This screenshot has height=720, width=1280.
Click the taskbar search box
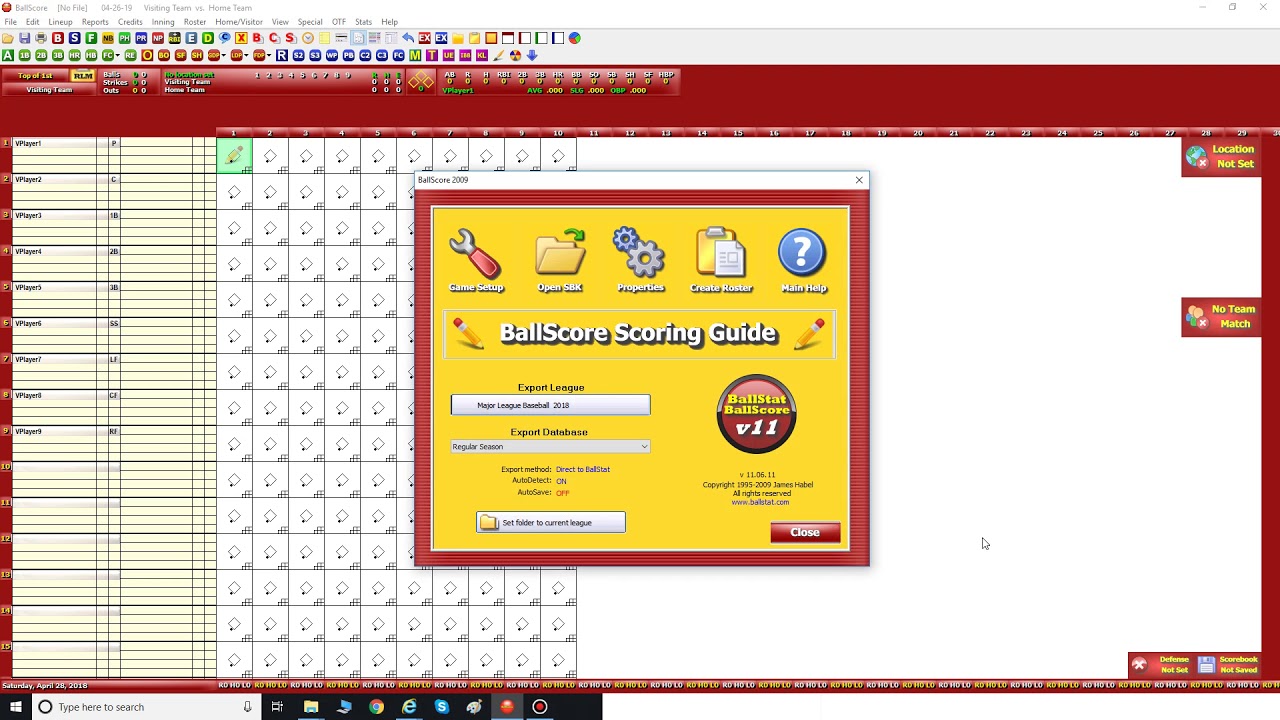click(145, 707)
